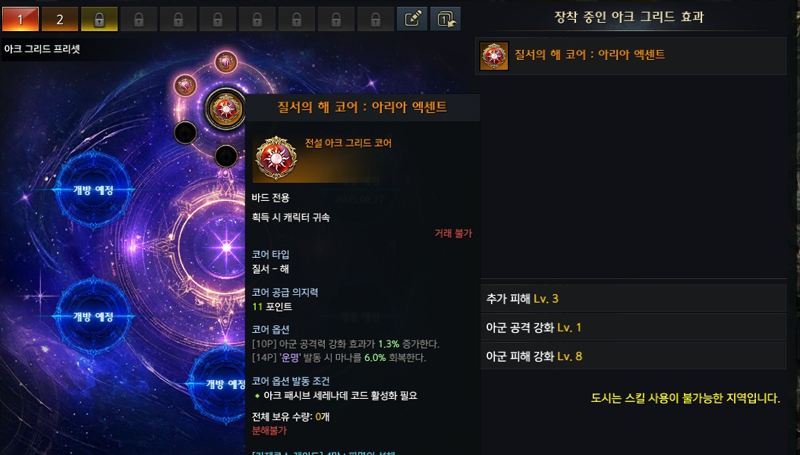The image size is (800, 455).
Task: Select the top gem slot above the core
Action: 226,63
